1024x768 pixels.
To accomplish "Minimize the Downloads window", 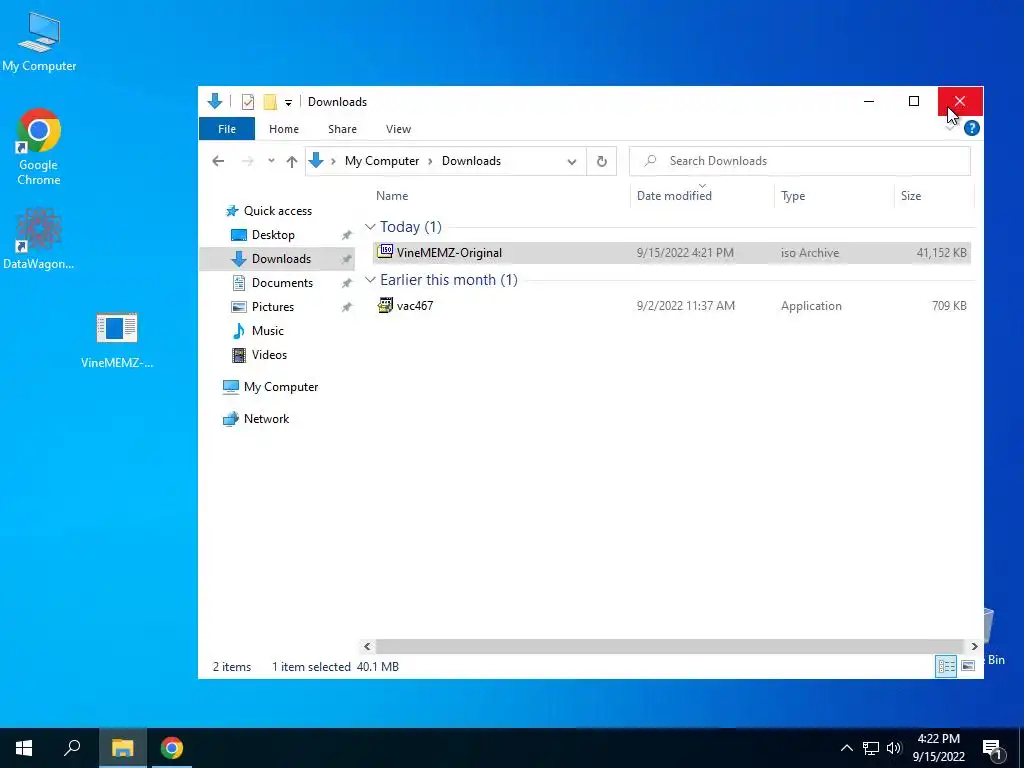I will click(x=869, y=101).
